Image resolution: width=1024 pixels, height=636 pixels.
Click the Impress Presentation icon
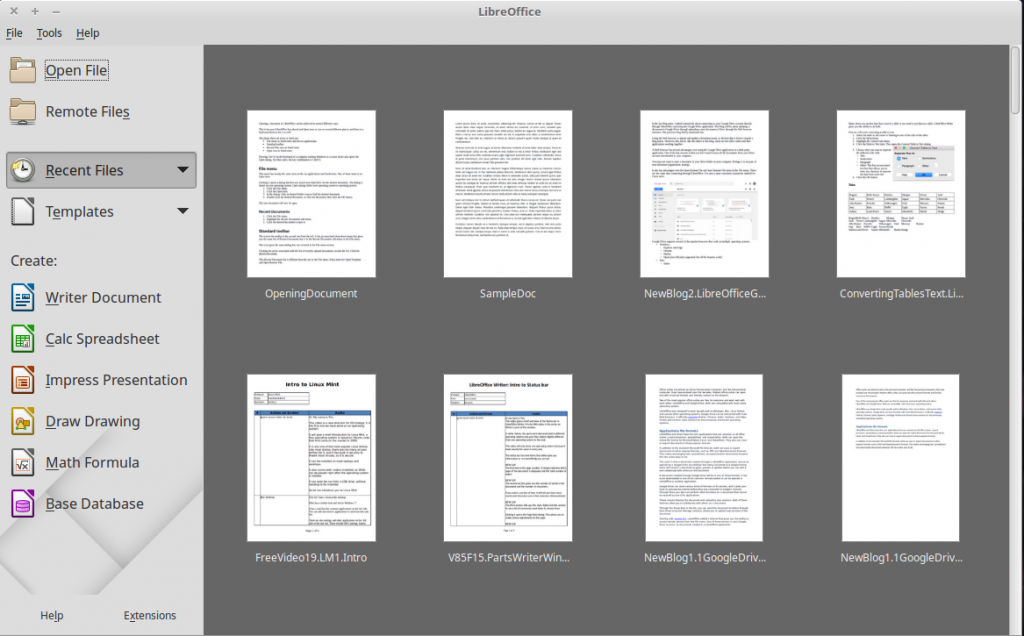coord(23,379)
